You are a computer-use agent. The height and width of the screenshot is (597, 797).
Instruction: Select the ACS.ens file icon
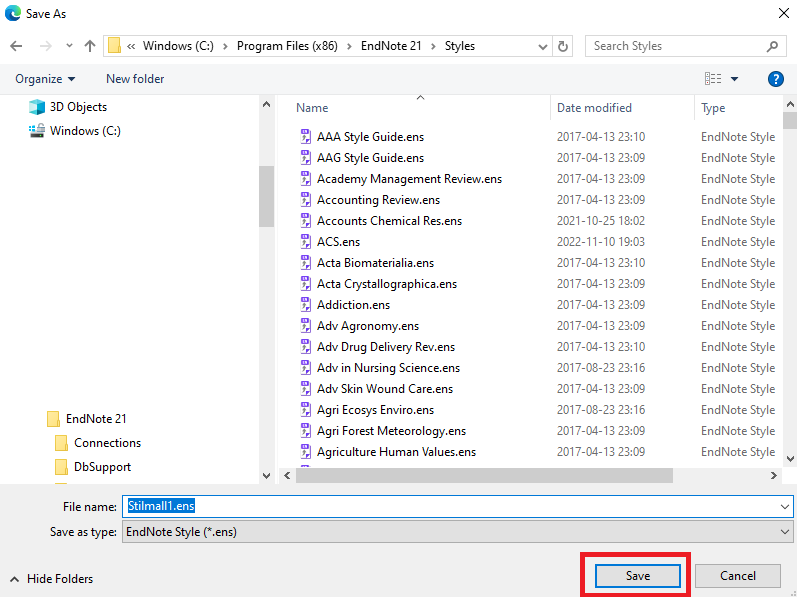[306, 242]
